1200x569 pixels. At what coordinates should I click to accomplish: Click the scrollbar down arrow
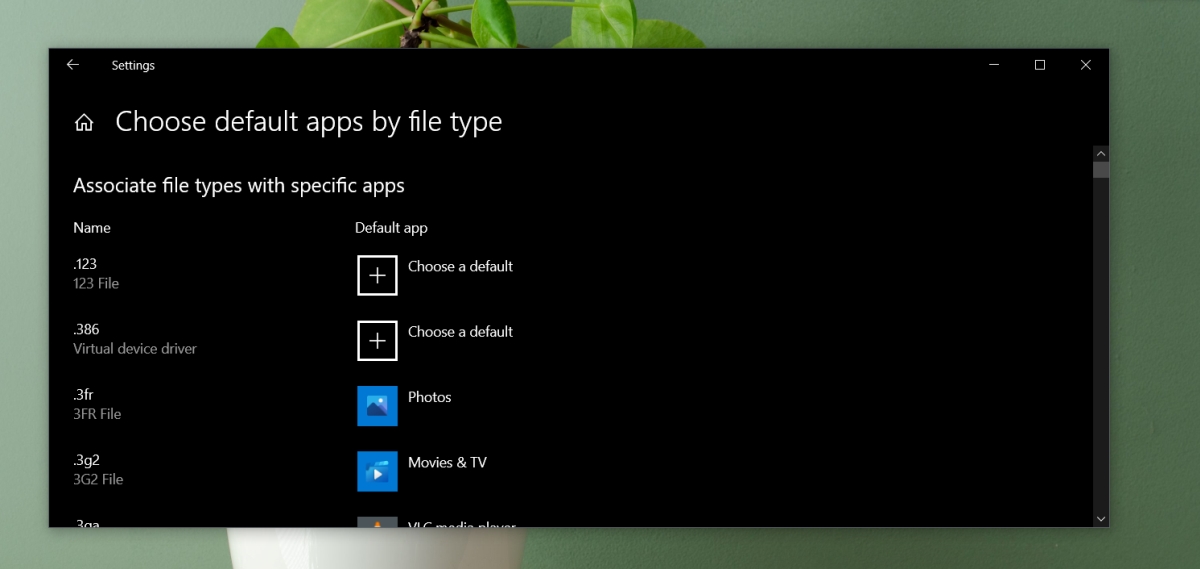coord(1101,519)
